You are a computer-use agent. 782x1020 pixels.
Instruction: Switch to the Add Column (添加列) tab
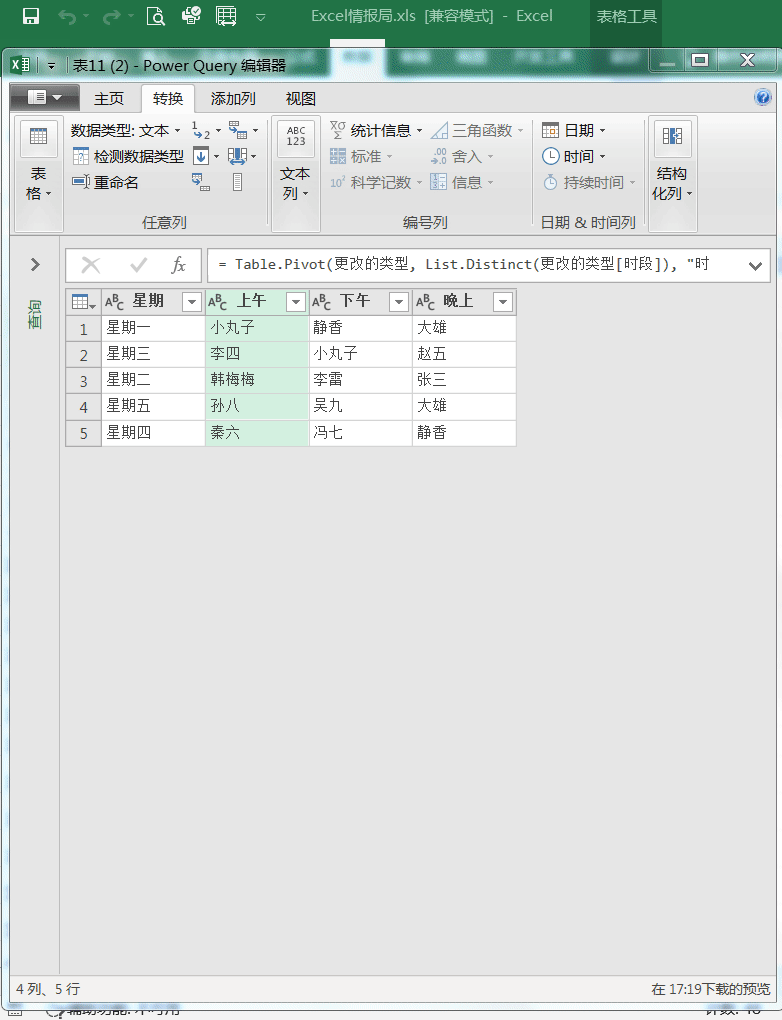pyautogui.click(x=233, y=98)
